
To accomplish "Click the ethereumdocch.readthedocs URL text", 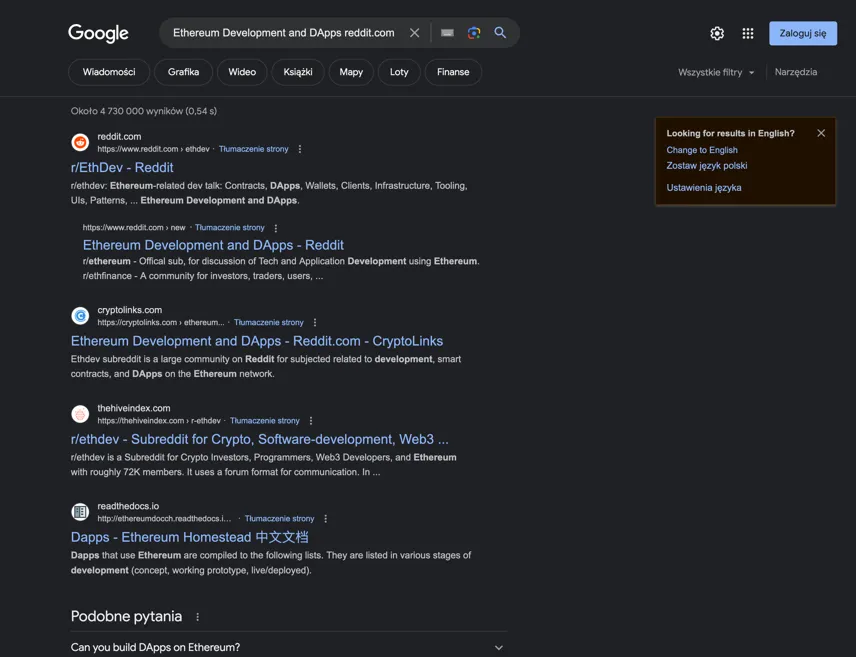I will [164, 519].
